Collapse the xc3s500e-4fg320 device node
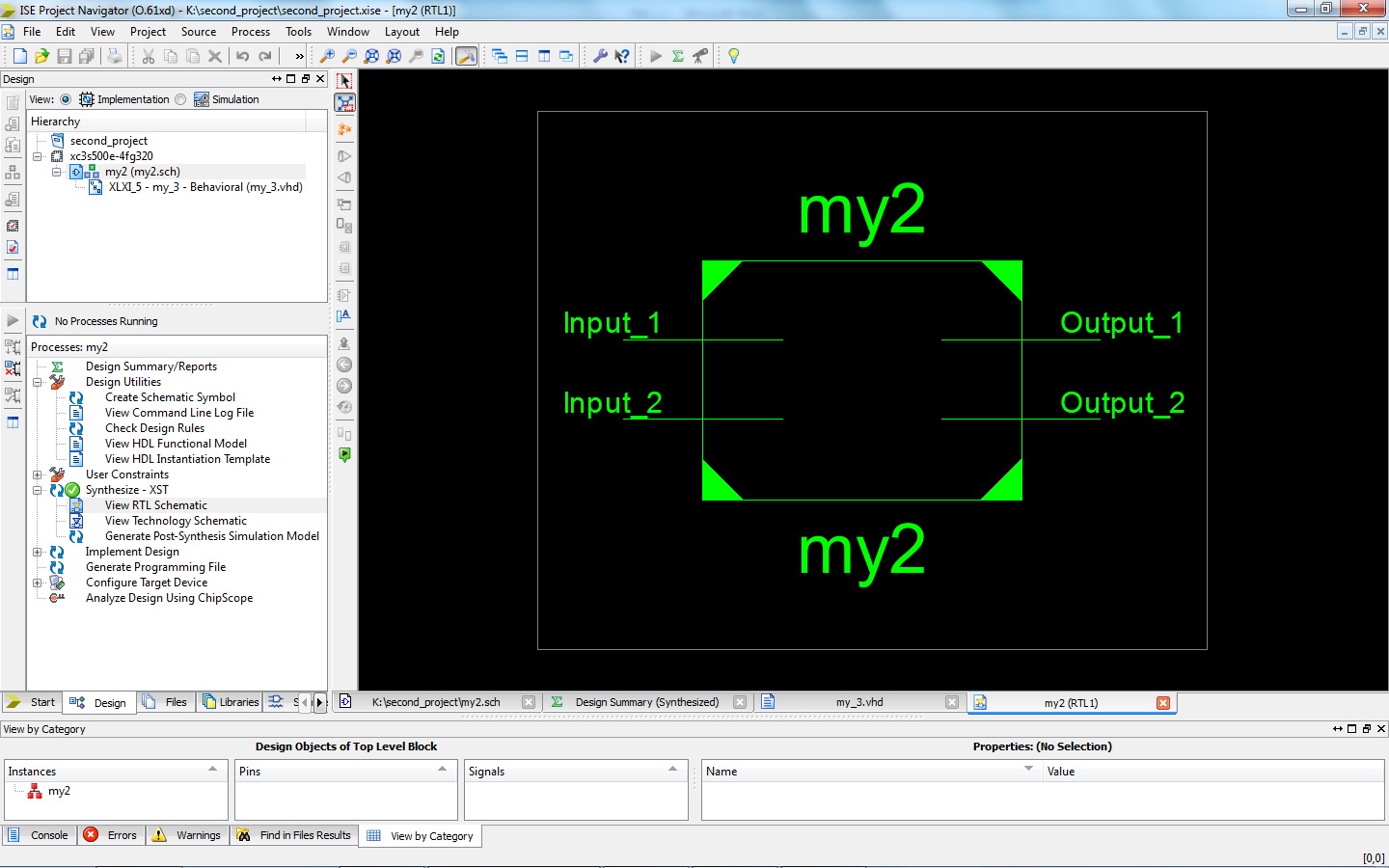This screenshot has width=1389, height=868. pyautogui.click(x=38, y=156)
